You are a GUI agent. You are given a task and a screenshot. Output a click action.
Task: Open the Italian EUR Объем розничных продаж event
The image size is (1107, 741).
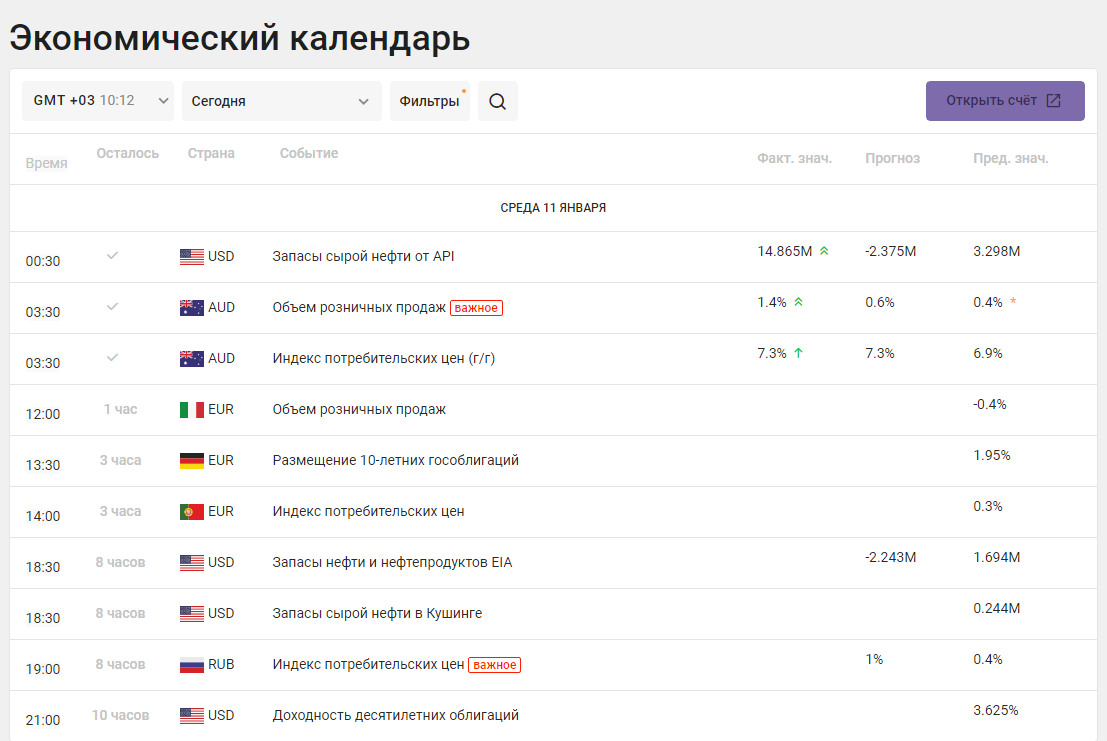click(x=359, y=409)
